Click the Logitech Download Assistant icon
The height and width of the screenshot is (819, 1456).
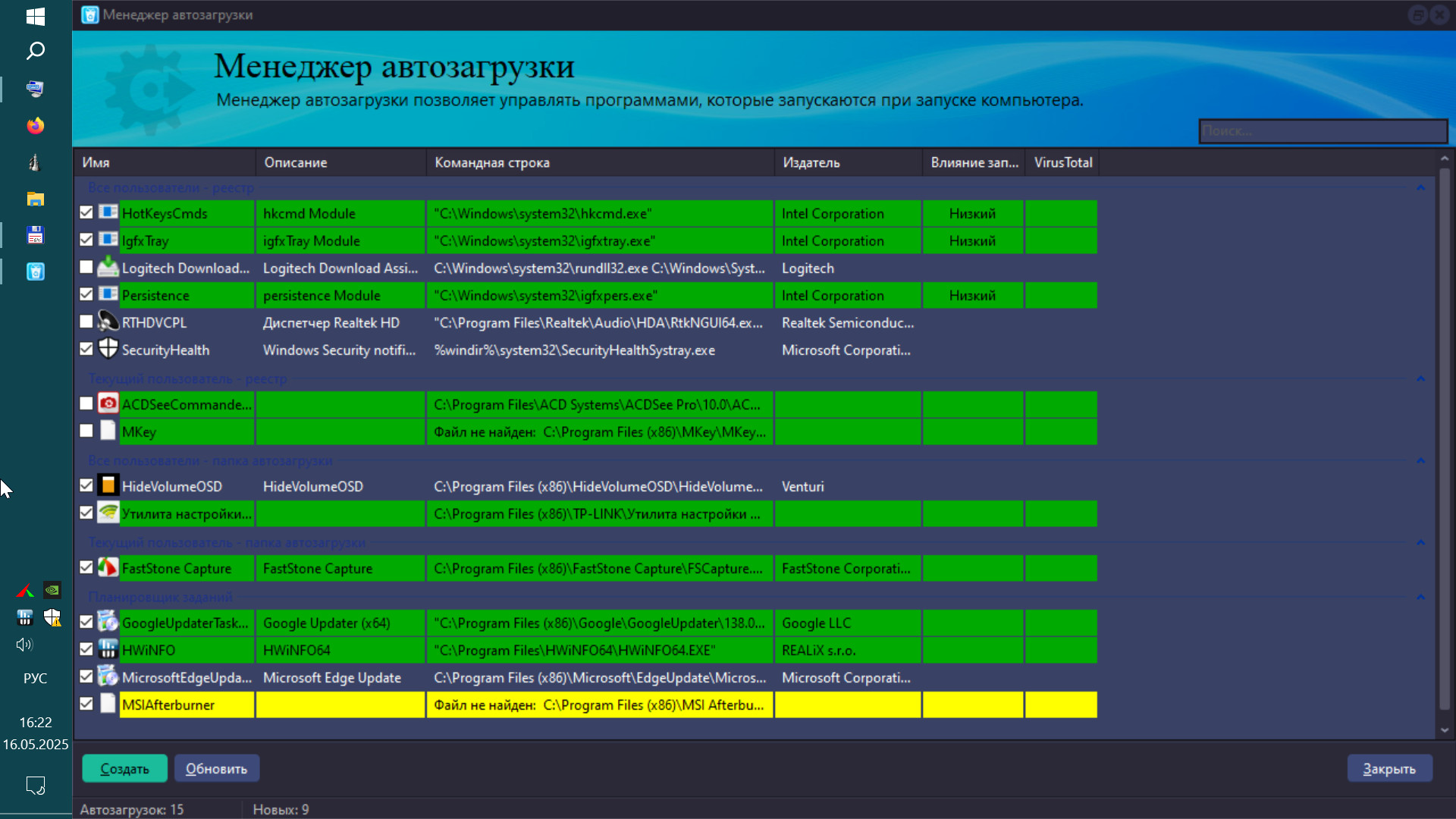[x=108, y=268]
